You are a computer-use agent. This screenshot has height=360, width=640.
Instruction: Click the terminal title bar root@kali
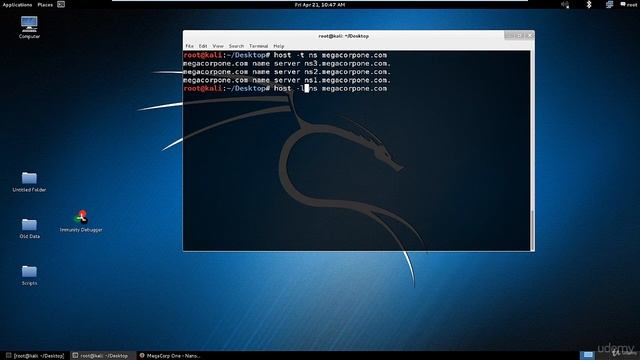point(343,36)
